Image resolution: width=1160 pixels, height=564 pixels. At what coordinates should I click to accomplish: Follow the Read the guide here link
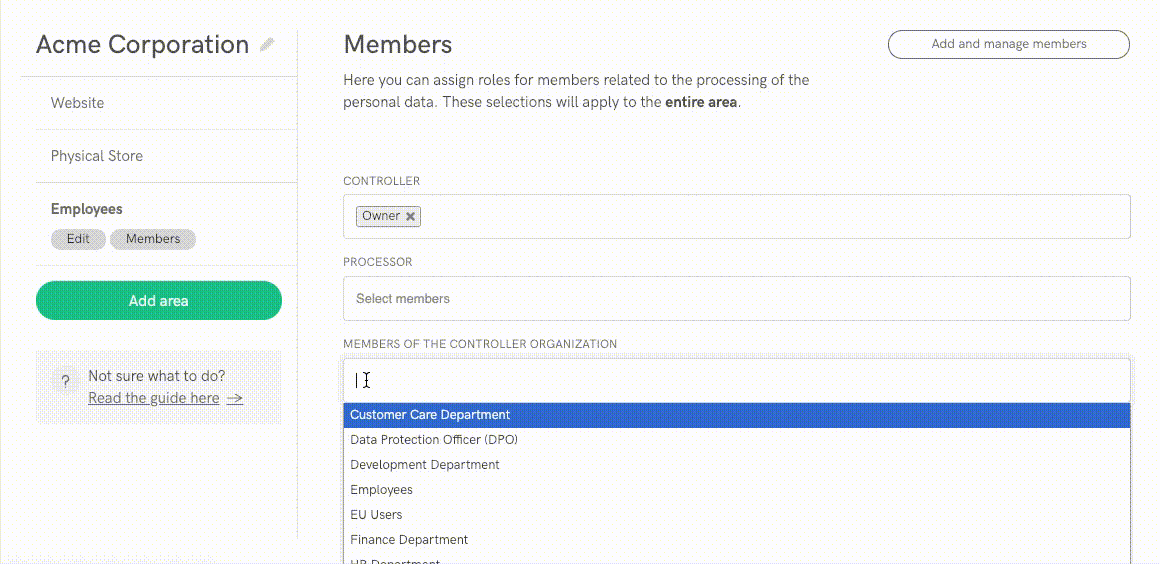pyautogui.click(x=153, y=398)
